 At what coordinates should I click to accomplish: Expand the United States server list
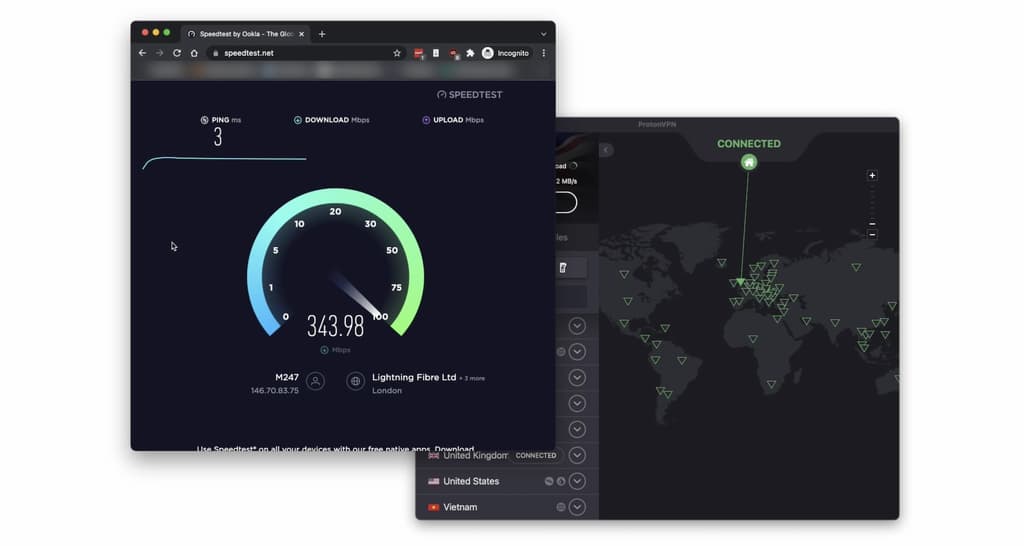point(577,481)
